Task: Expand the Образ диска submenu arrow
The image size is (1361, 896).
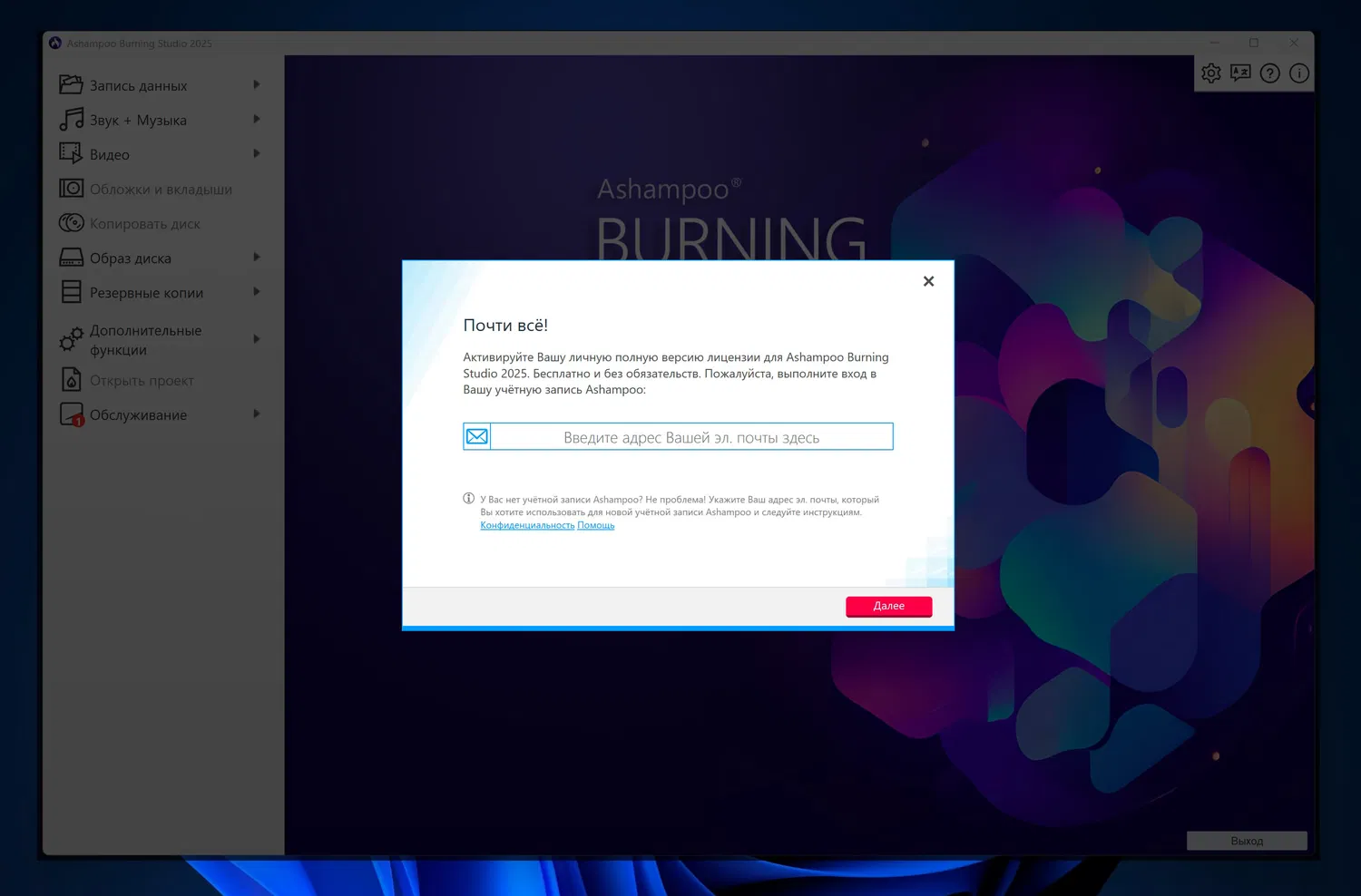Action: (x=257, y=257)
